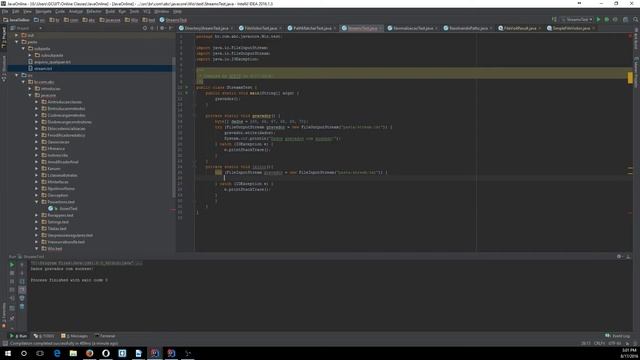Switch to PathMatcherTest.java tab
The image size is (640, 360).
pos(312,28)
